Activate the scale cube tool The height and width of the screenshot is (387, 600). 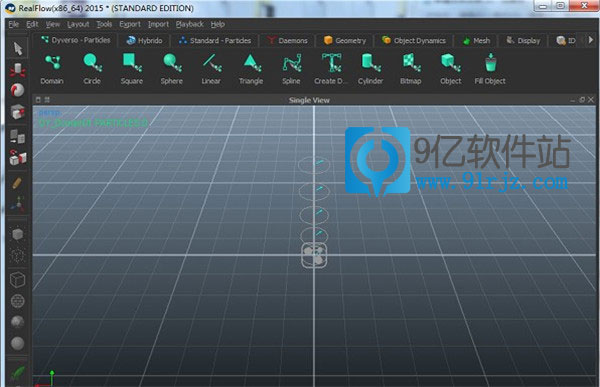pos(18,112)
